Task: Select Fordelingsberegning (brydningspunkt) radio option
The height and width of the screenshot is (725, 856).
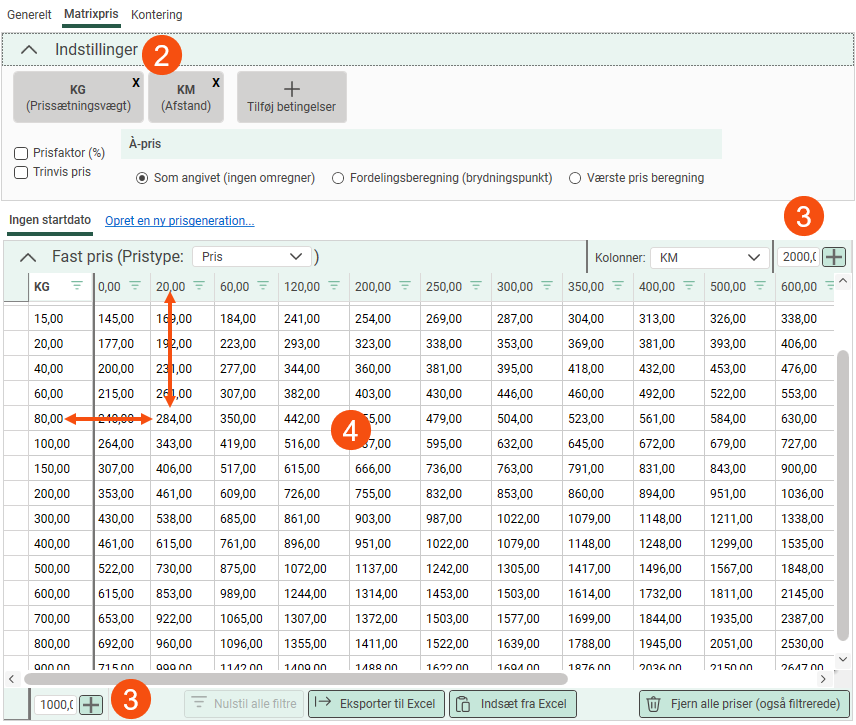Action: [338, 178]
